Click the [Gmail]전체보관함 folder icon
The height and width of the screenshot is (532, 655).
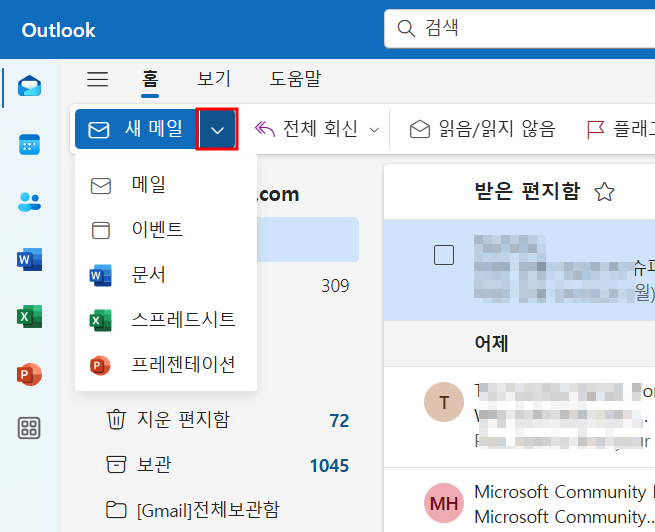[x=116, y=509]
